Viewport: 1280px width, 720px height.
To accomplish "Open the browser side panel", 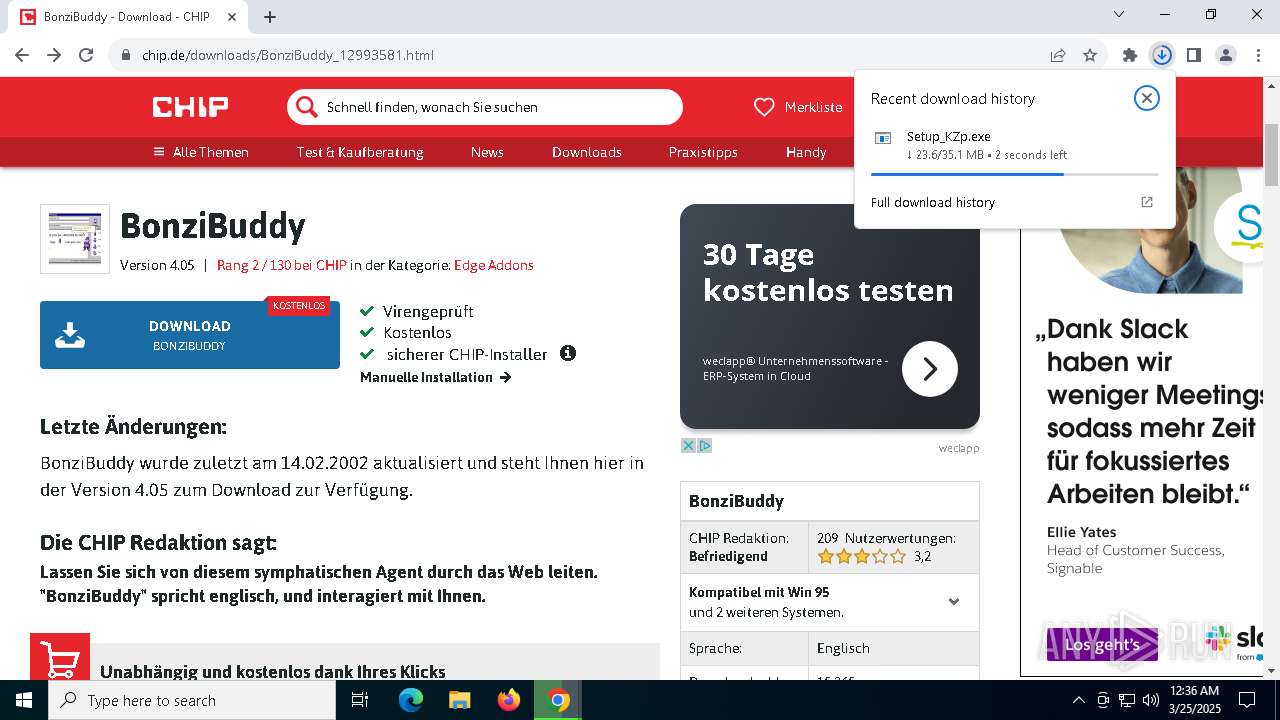I will 1194,55.
